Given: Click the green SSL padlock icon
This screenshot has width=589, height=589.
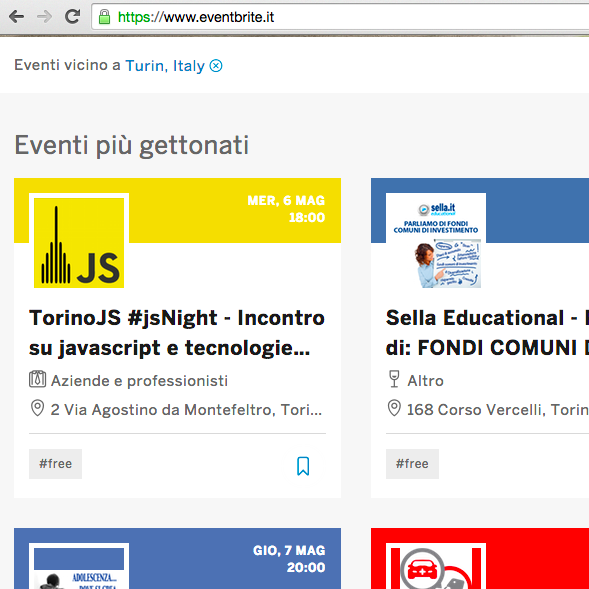Looking at the screenshot, I should click(x=104, y=17).
